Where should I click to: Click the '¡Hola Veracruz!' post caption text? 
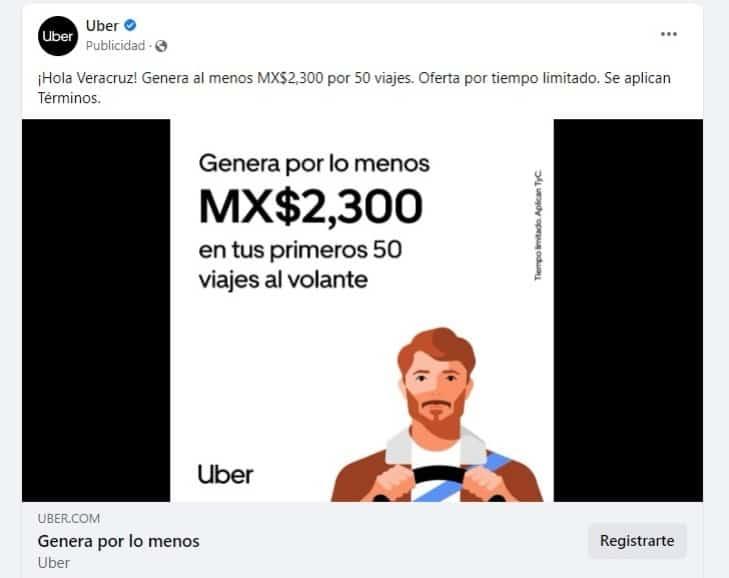click(x=87, y=78)
